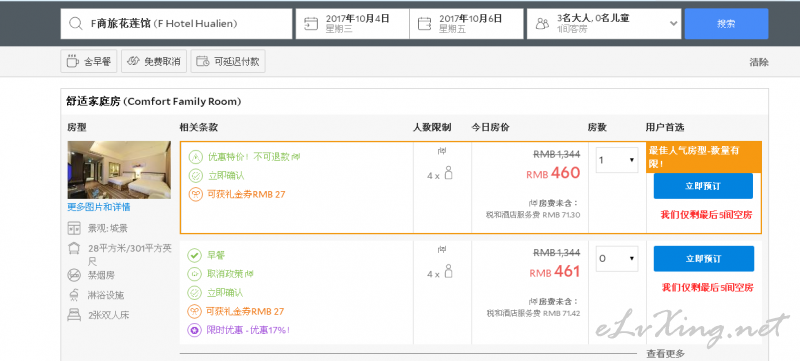The width and height of the screenshot is (800, 361).
Task: Click the non-smoking room icon
Action: [74, 275]
